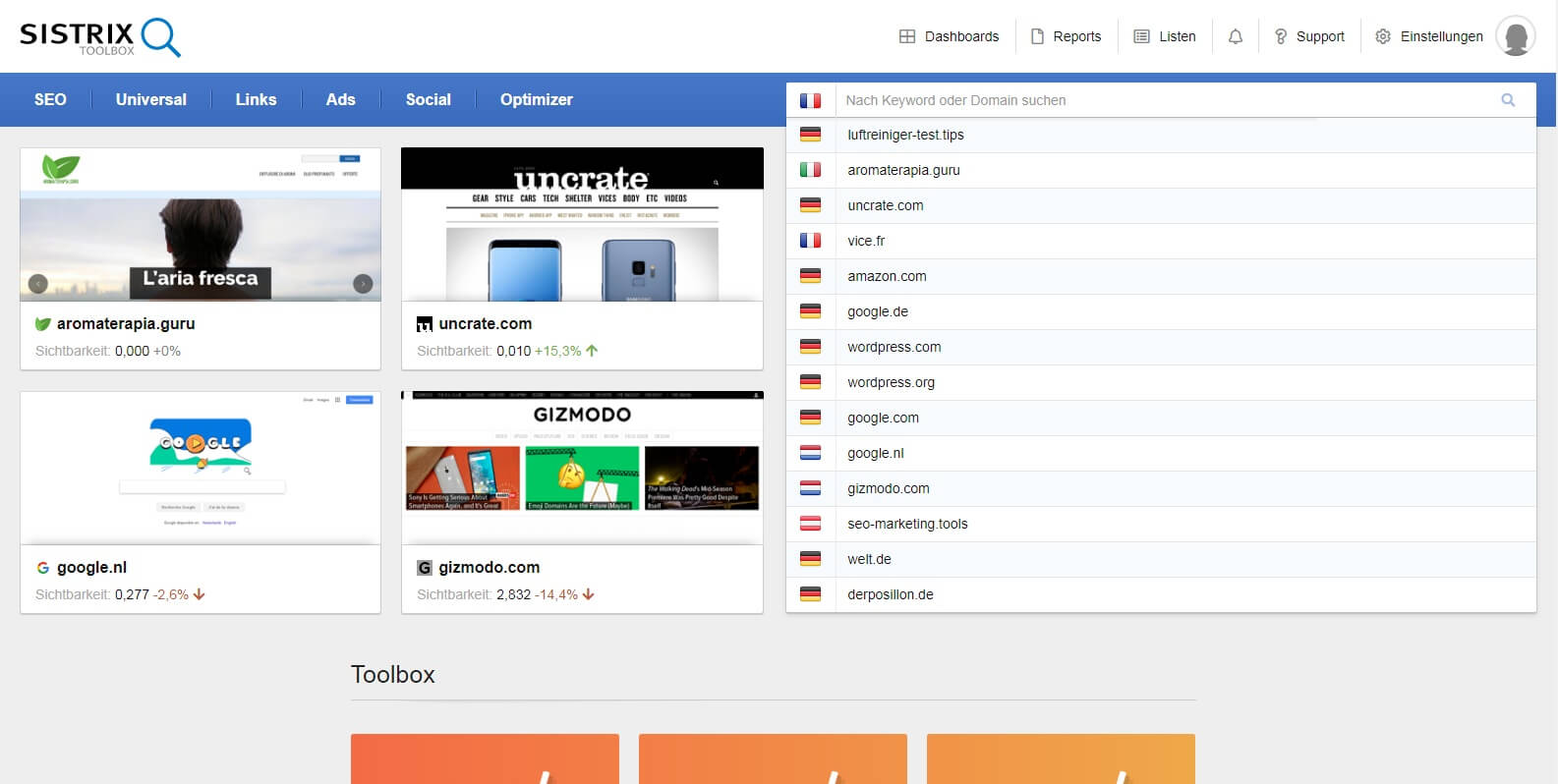This screenshot has width=1558, height=784.
Task: Select luftreiniger-test.tips from suggestions
Action: pyautogui.click(x=905, y=135)
